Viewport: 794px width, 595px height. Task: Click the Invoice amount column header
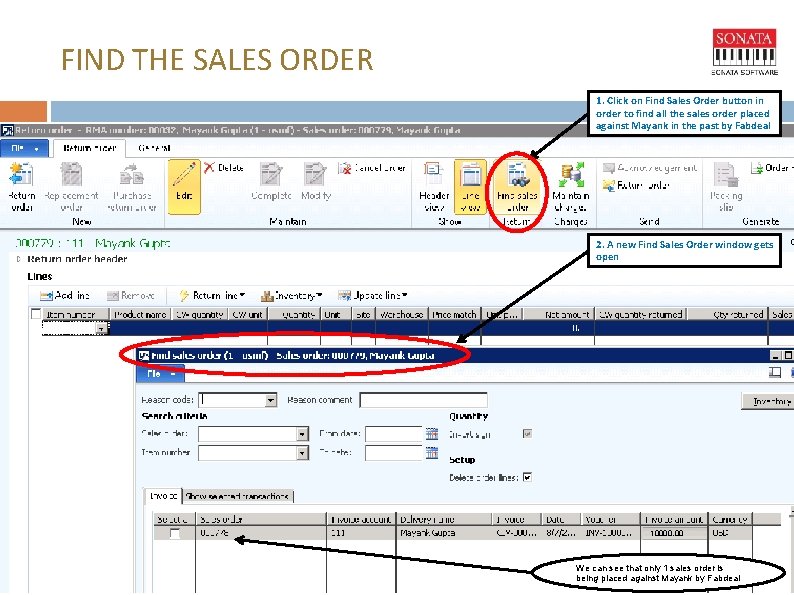click(x=673, y=519)
